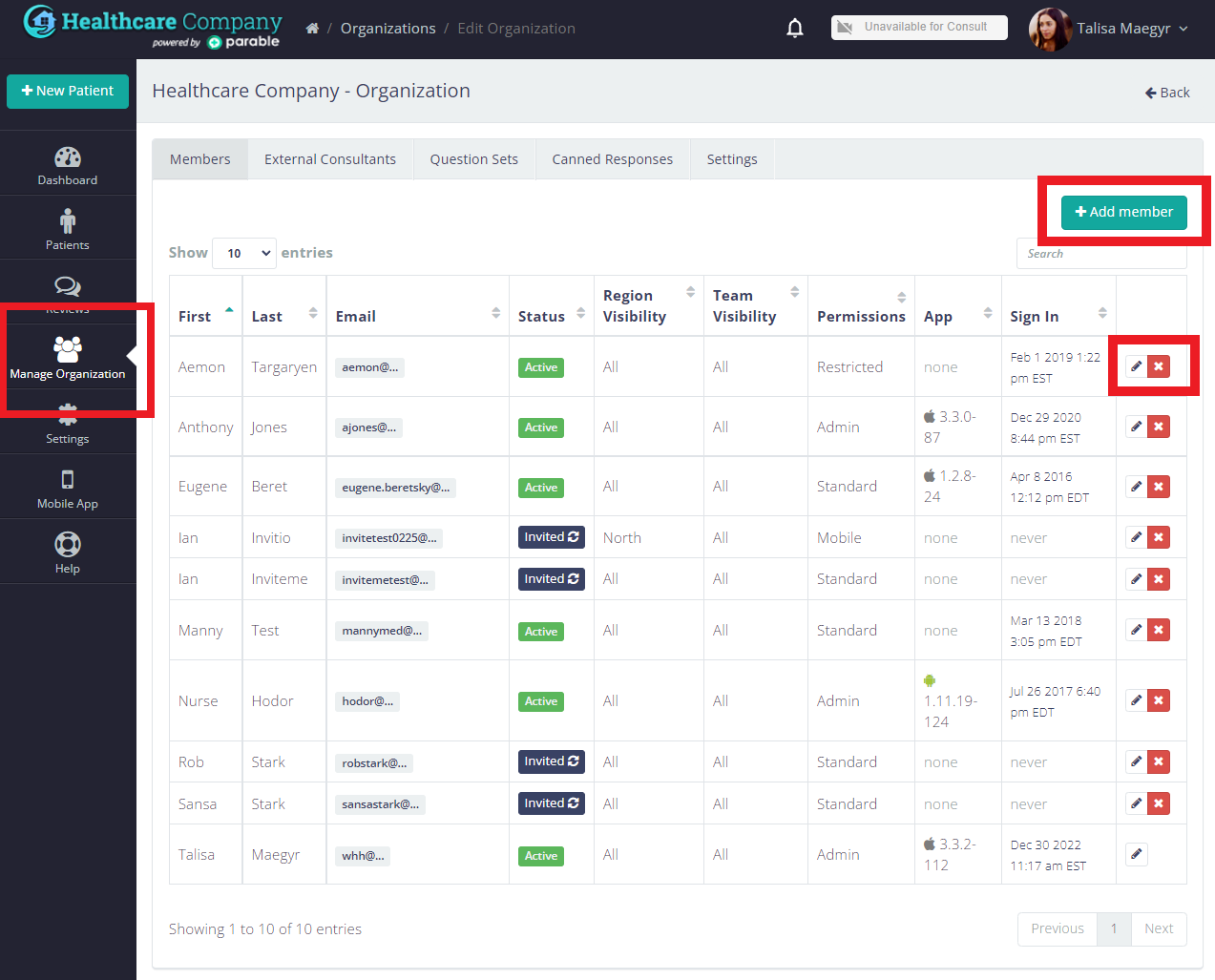Click Talisa Maegyr profile avatar
This screenshot has height=980, width=1215.
(1050, 29)
